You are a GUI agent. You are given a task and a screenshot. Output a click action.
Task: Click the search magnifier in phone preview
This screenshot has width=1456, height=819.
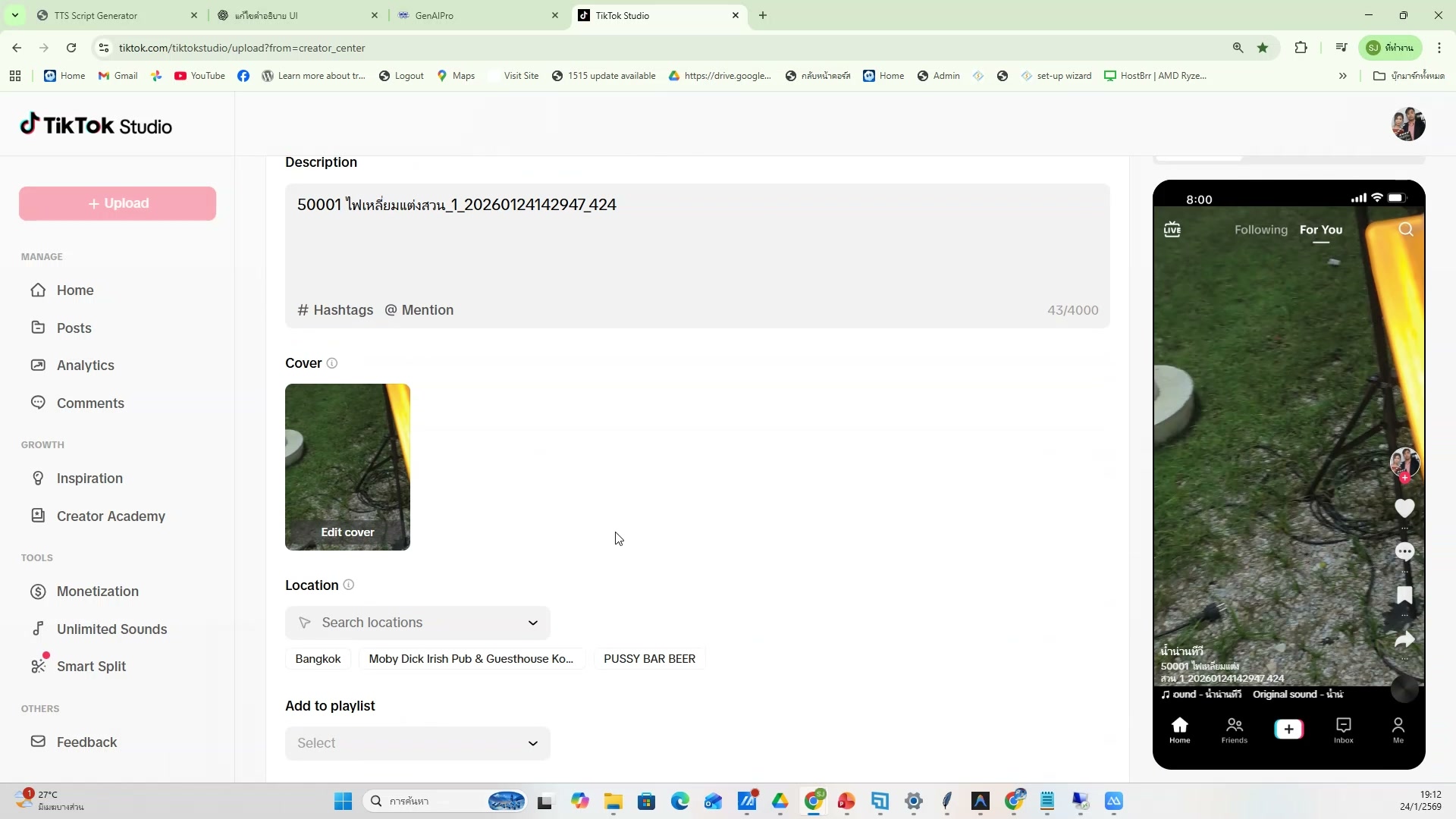pyautogui.click(x=1406, y=230)
